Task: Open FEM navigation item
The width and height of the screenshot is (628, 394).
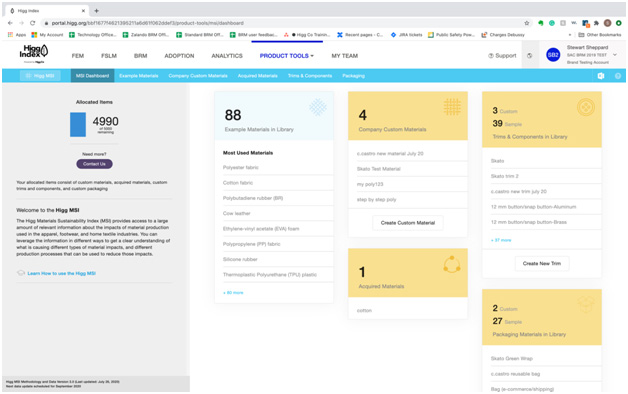Action: pos(78,56)
